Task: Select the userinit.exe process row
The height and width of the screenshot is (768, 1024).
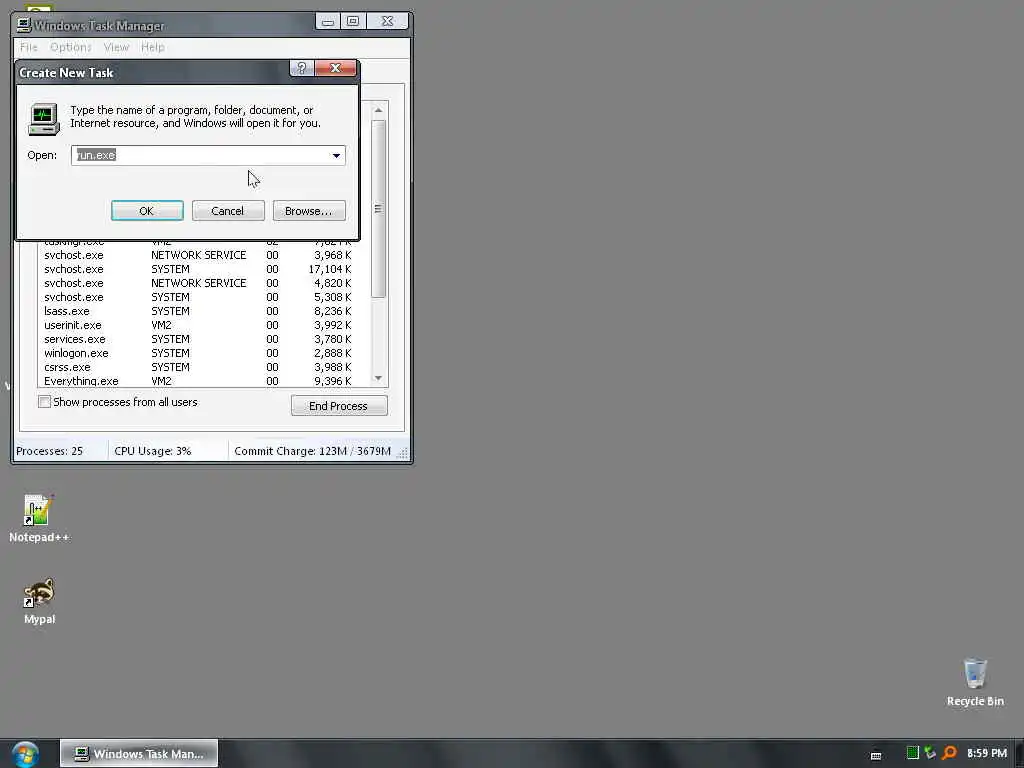Action: pyautogui.click(x=199, y=325)
